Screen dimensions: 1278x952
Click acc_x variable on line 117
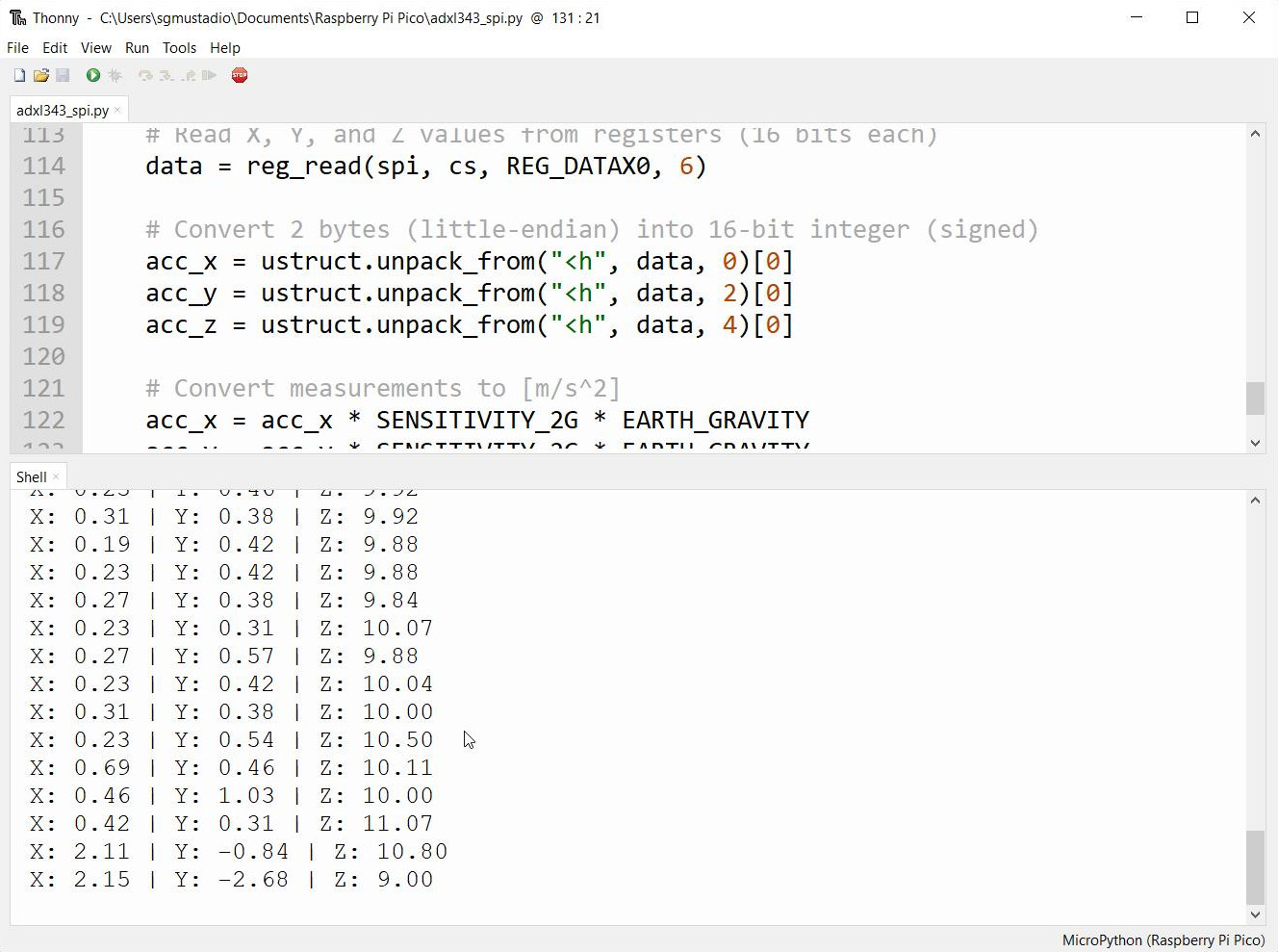point(181,261)
